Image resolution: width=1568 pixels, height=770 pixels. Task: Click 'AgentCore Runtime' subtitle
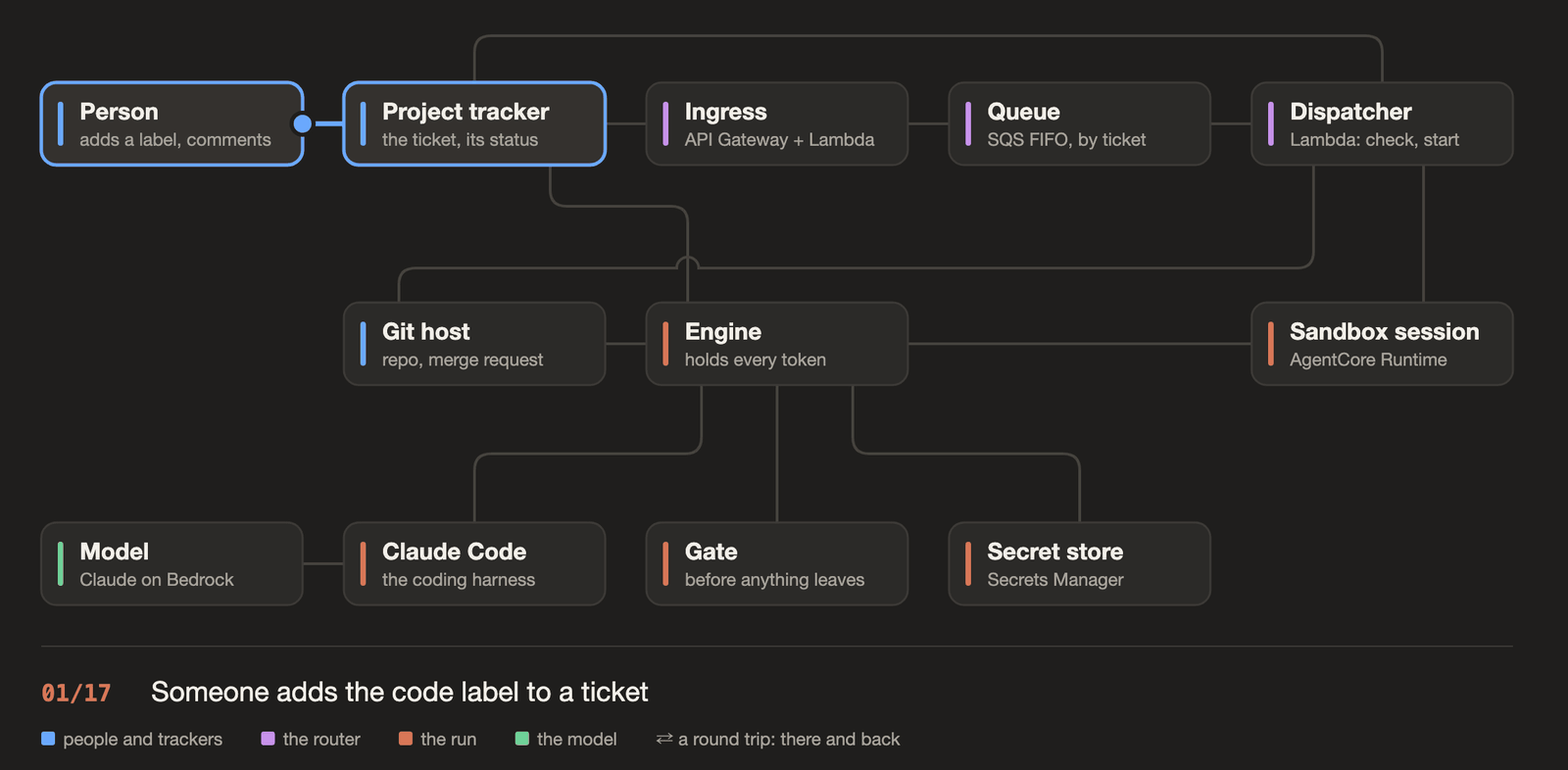point(1369,361)
